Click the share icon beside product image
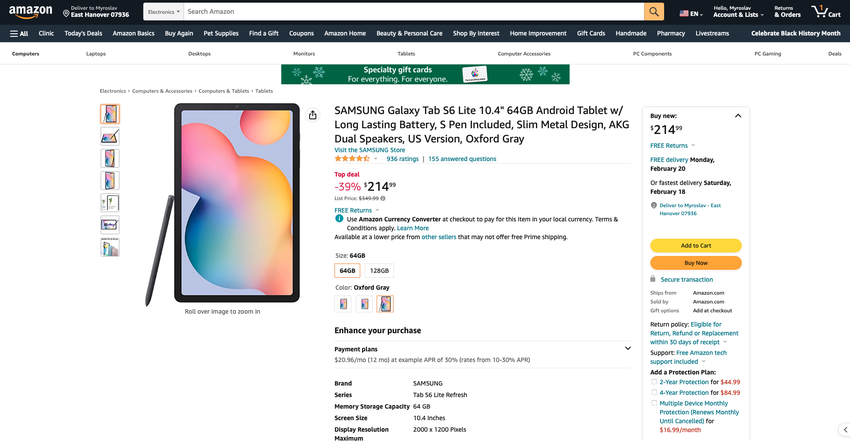Viewport: 850px width, 441px height. [313, 115]
